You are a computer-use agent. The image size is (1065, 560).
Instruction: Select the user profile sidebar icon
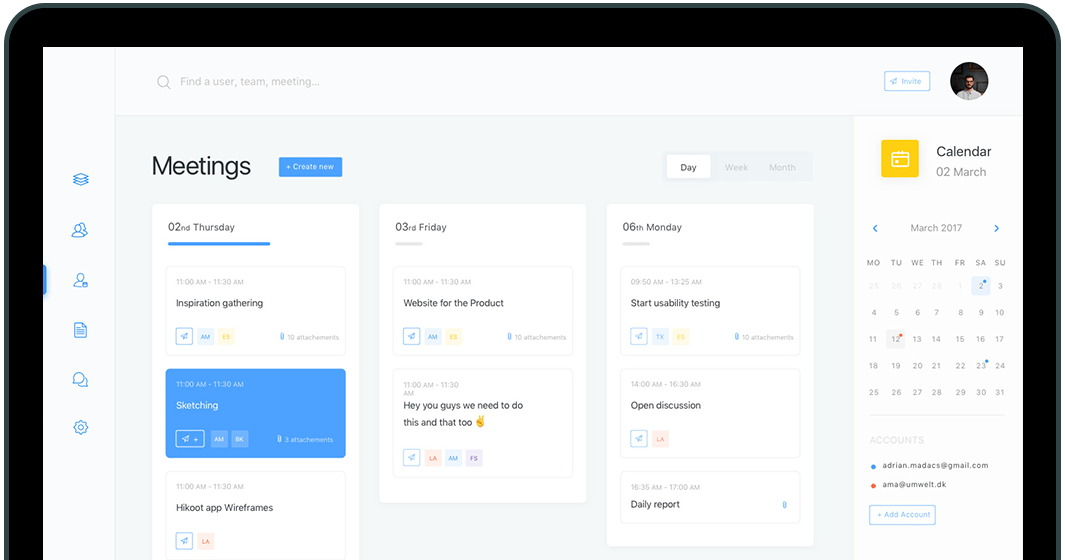81,280
